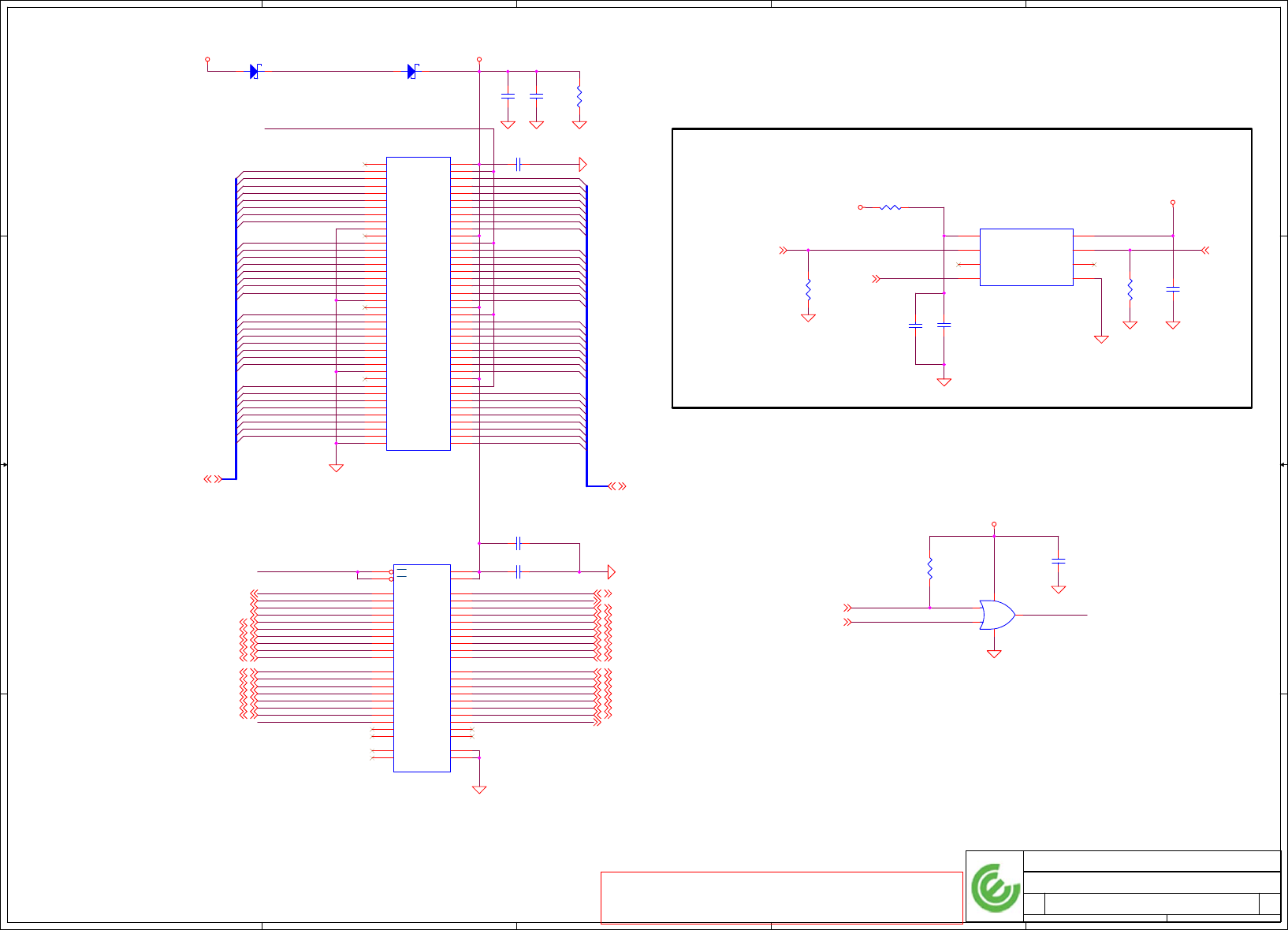
Task: Select the IC body inside the boxed circuit
Action: click(1026, 257)
